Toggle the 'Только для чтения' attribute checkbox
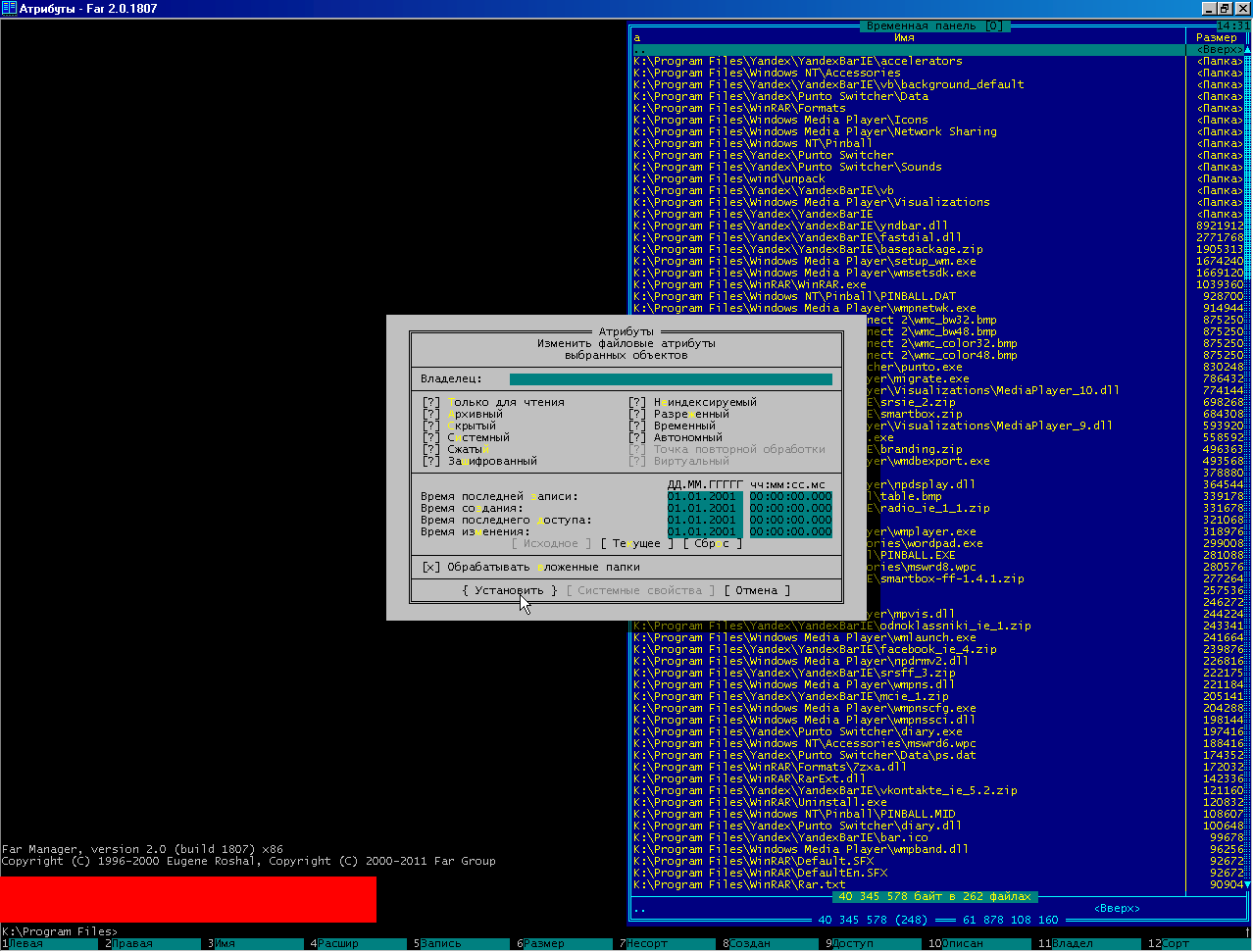1253x952 pixels. [431, 403]
